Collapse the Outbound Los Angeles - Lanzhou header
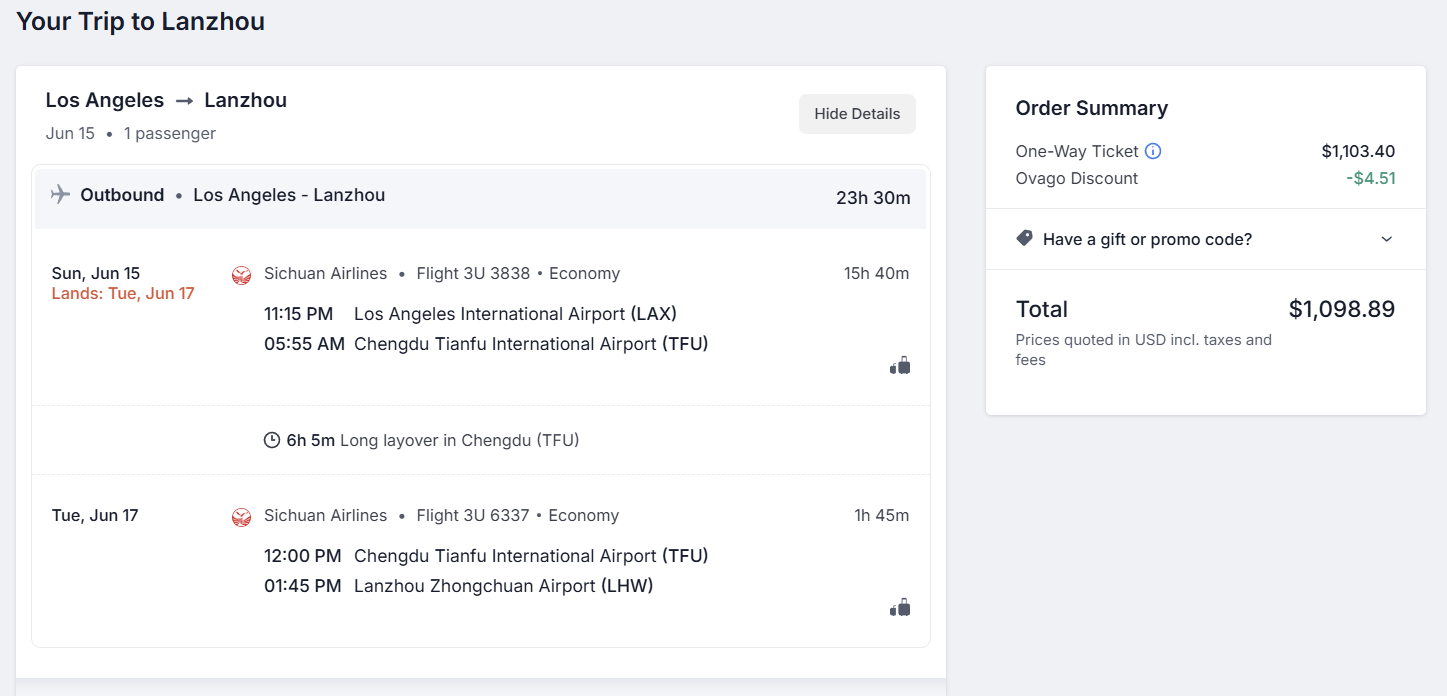The image size is (1447, 696). pyautogui.click(x=480, y=197)
